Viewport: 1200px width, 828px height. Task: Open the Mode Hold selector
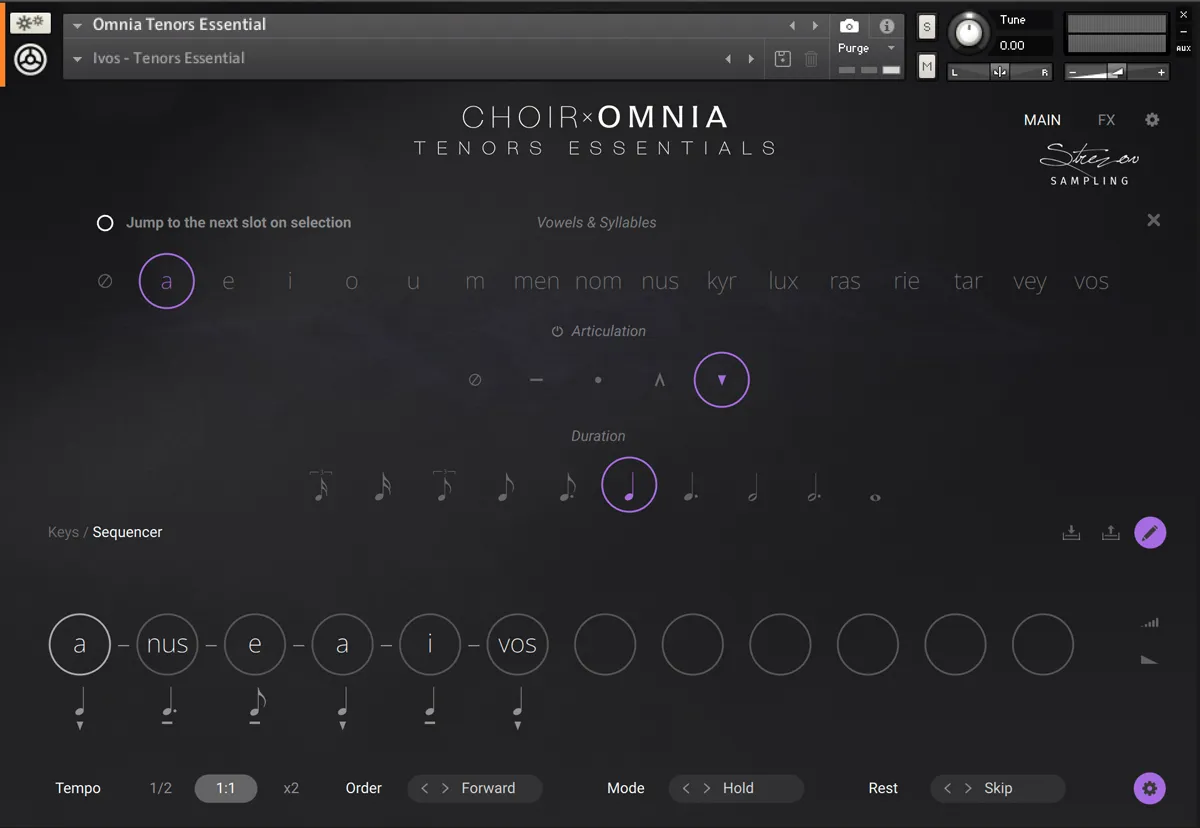click(737, 788)
